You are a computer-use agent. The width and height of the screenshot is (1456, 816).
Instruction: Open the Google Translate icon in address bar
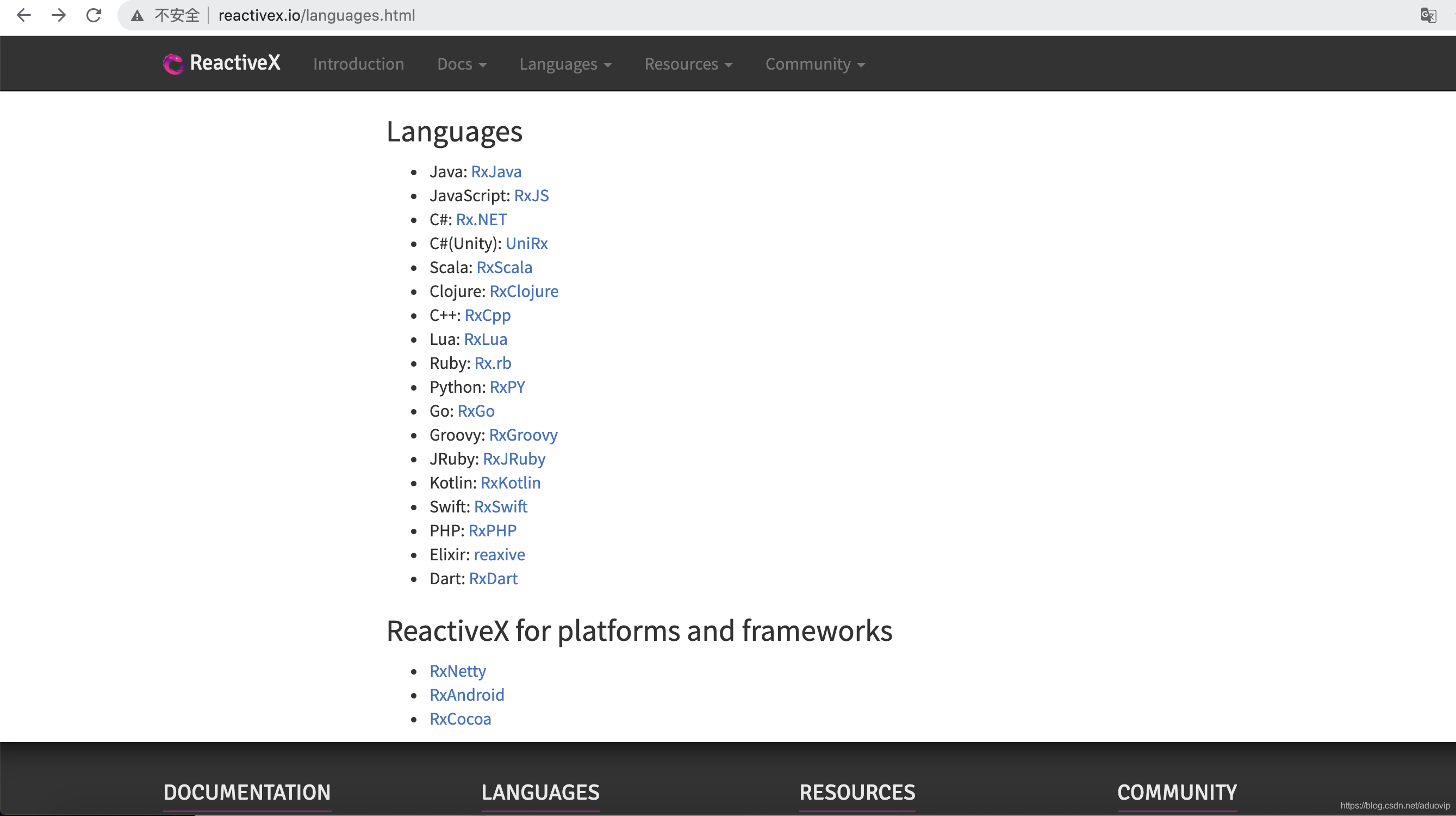(x=1428, y=15)
